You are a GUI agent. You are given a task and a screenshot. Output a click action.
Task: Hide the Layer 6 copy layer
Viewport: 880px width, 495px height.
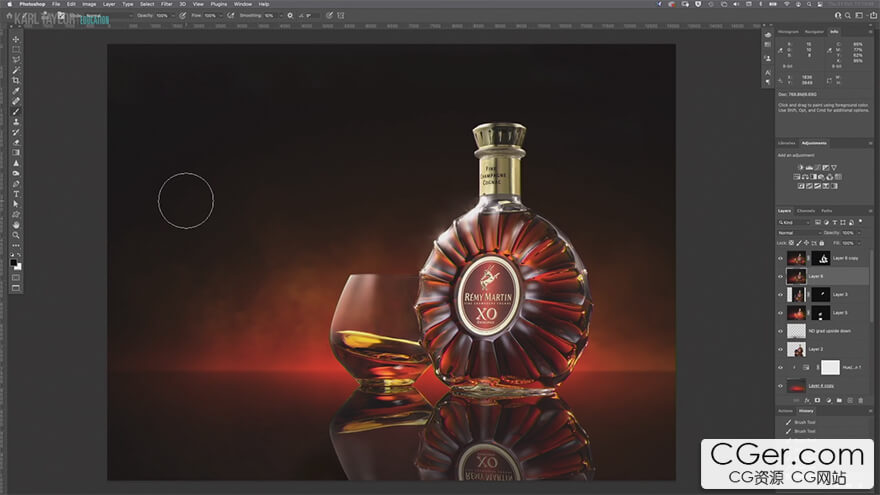781,259
